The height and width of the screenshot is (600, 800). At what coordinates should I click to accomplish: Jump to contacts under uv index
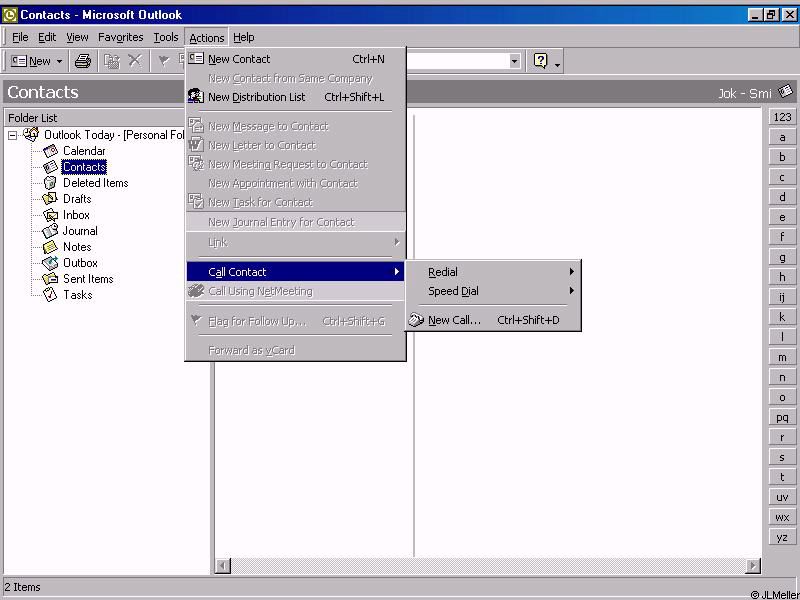(782, 497)
